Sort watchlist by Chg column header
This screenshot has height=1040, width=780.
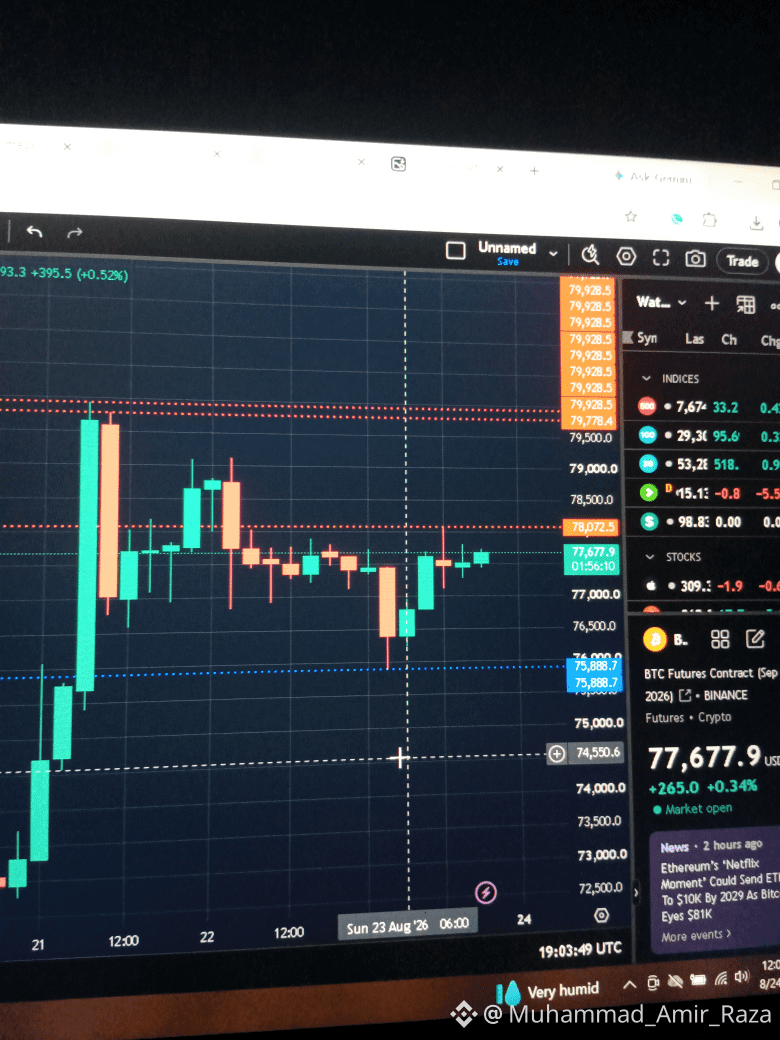[770, 340]
